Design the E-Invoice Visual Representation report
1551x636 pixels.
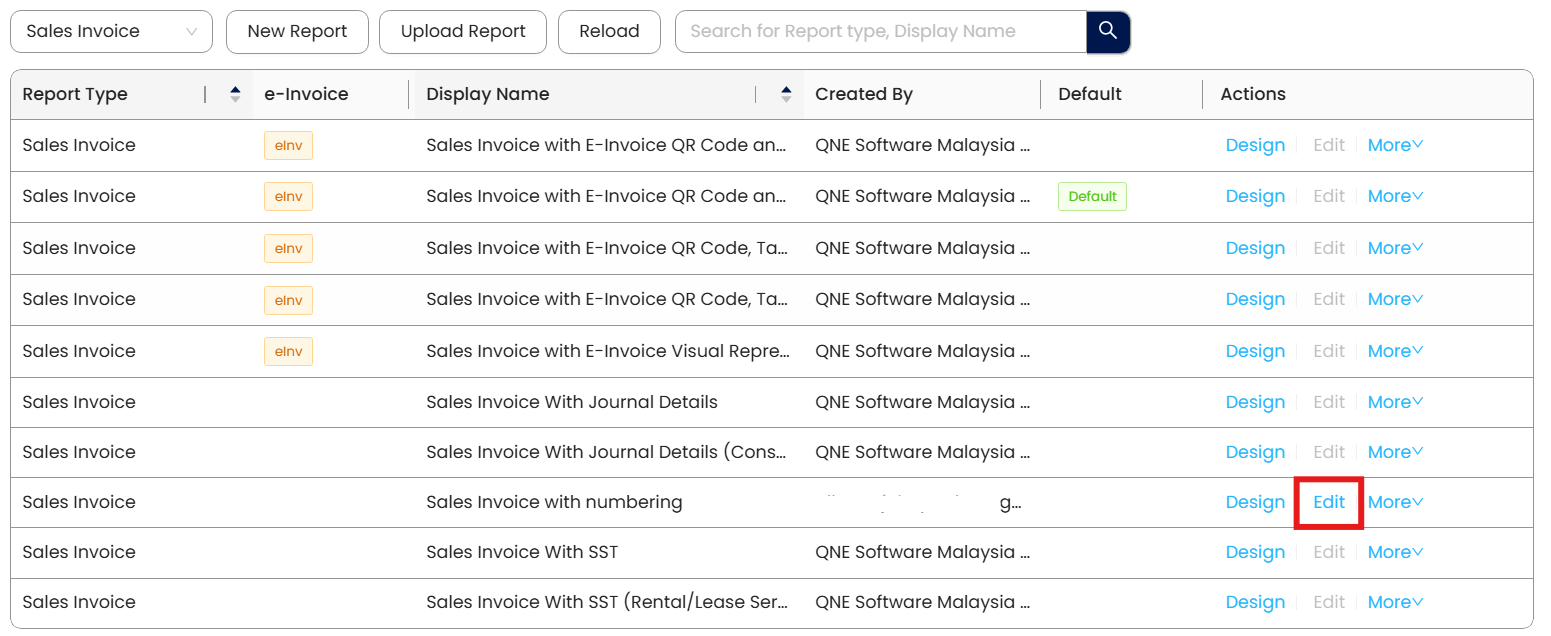(x=1255, y=351)
